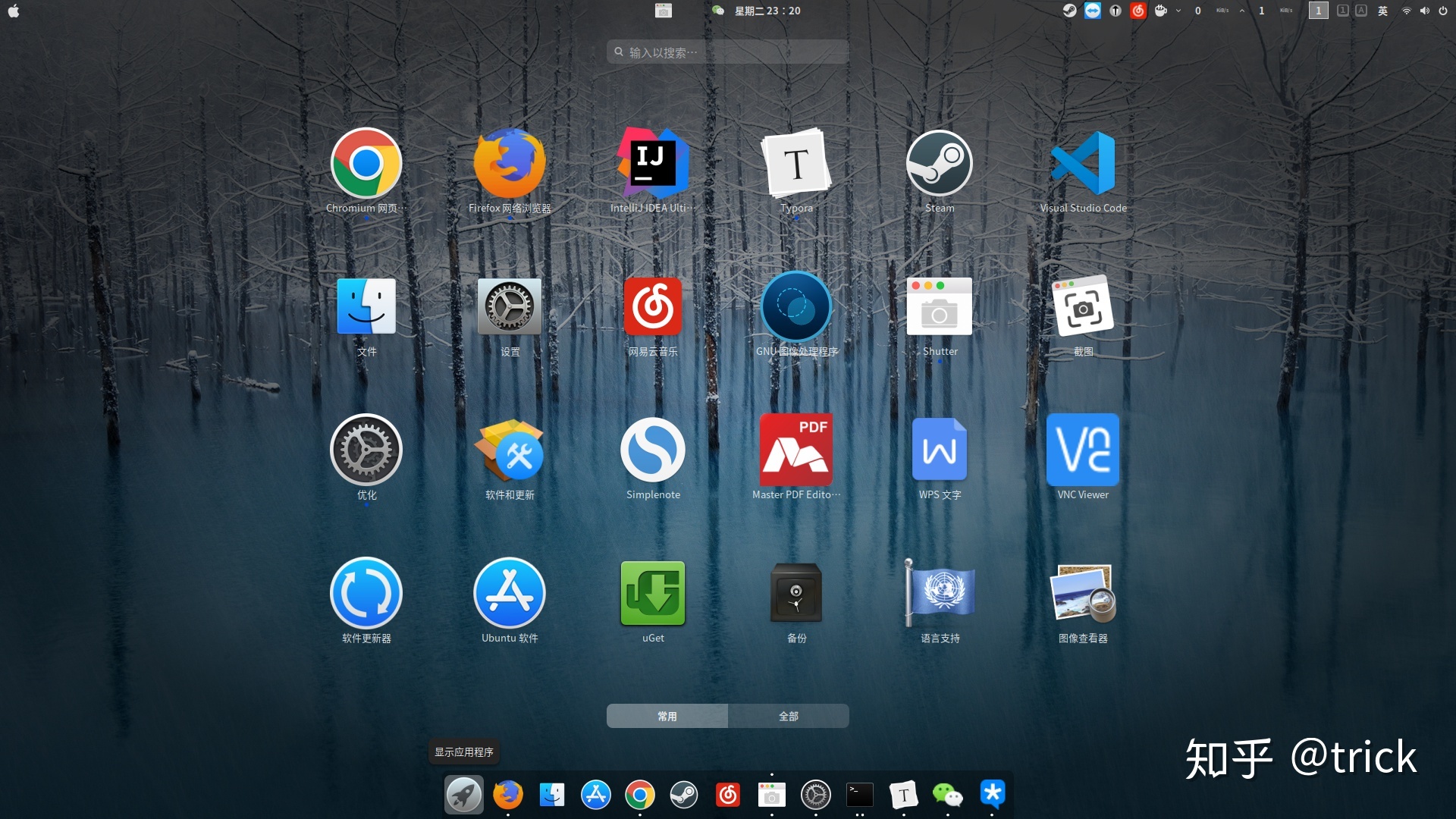Open 软件更新器 (Software Updater)

click(x=365, y=594)
